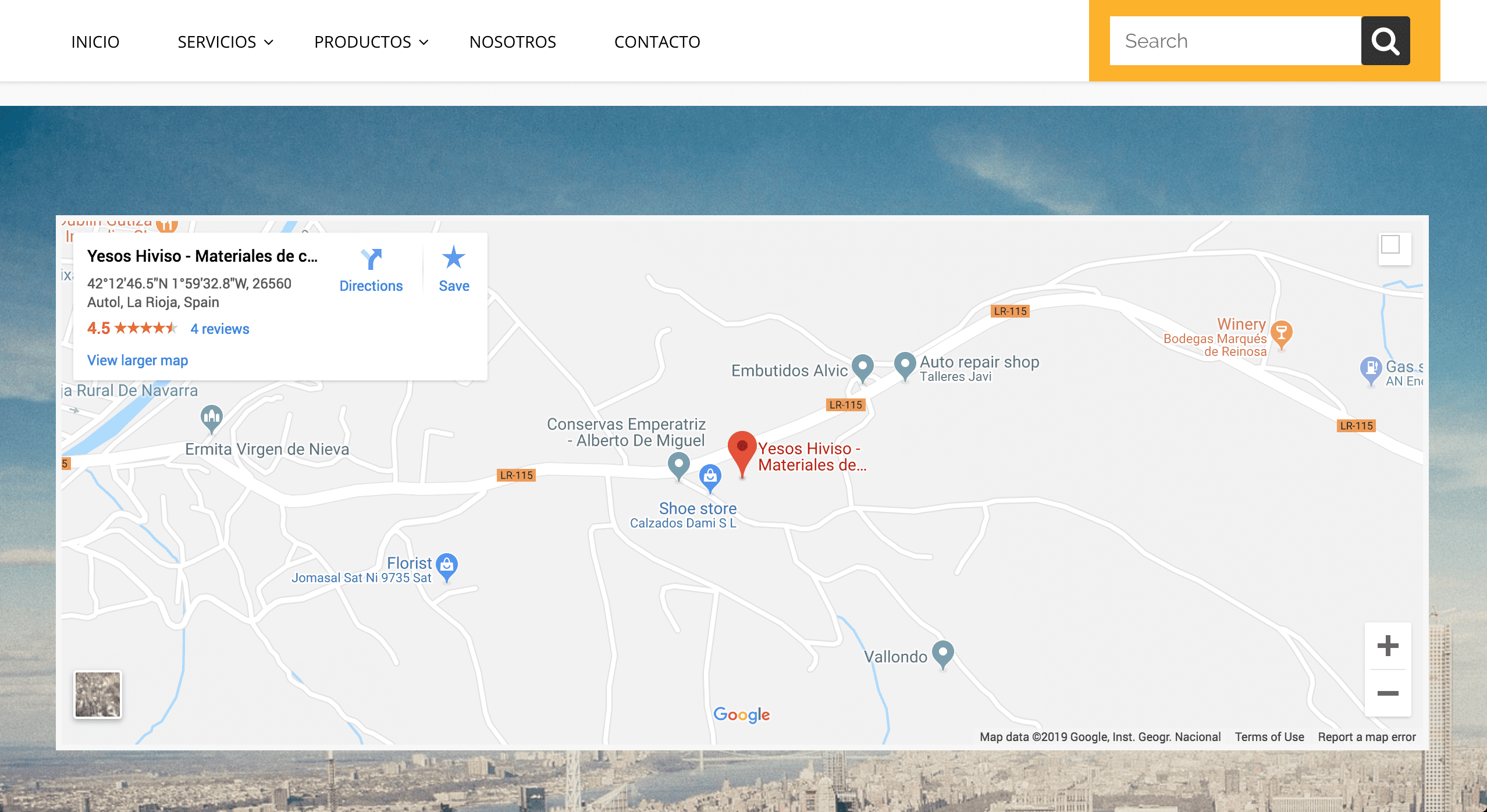Open the CONTACTO page
Screen dimensions: 1487x812
(657, 42)
